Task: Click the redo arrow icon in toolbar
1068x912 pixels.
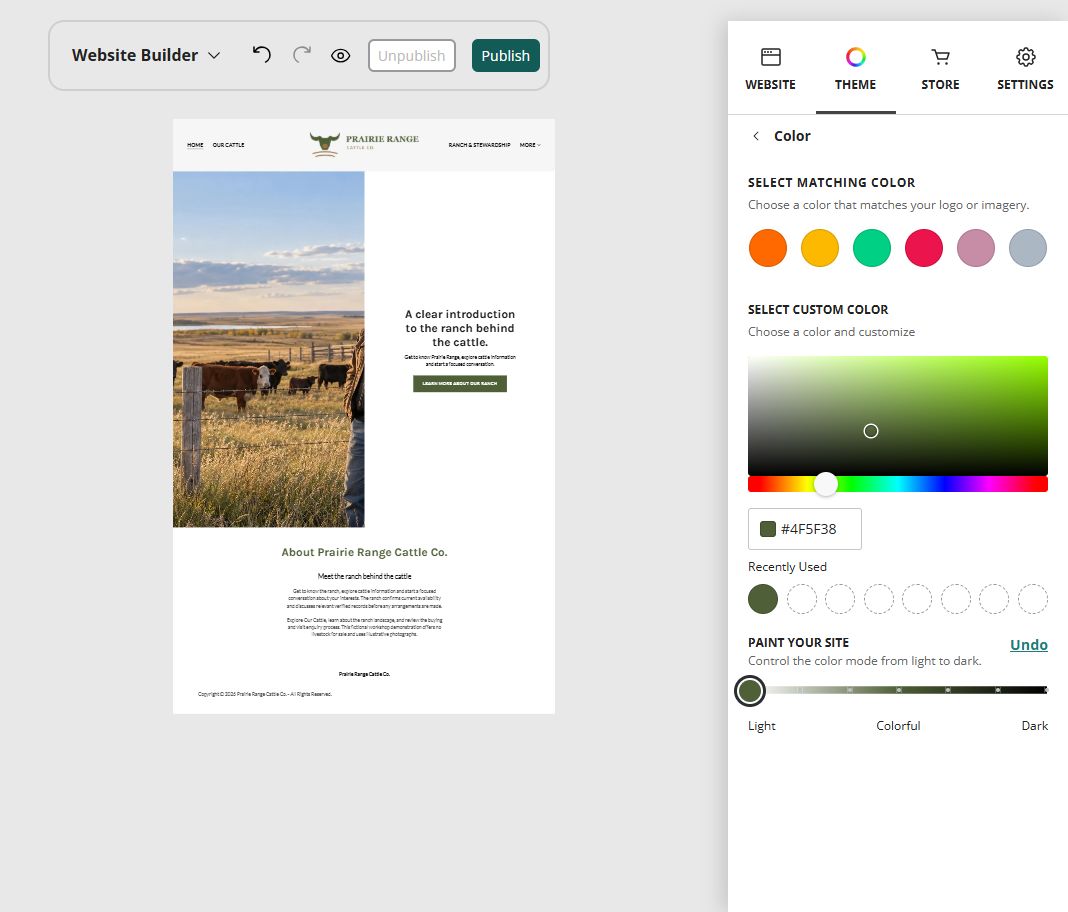Action: [x=302, y=54]
